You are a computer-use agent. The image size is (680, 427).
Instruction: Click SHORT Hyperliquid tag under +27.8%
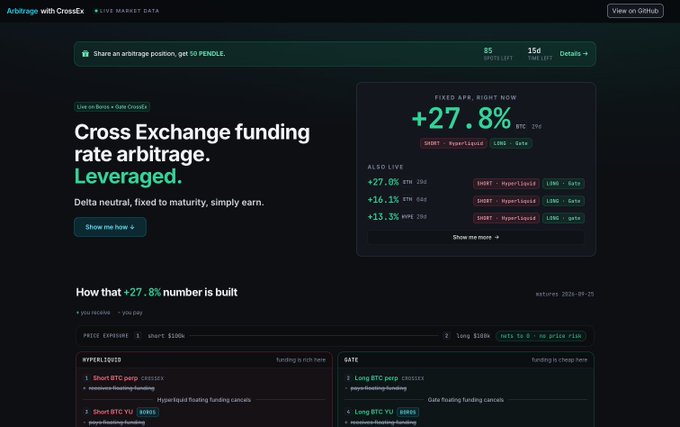pyautogui.click(x=454, y=143)
